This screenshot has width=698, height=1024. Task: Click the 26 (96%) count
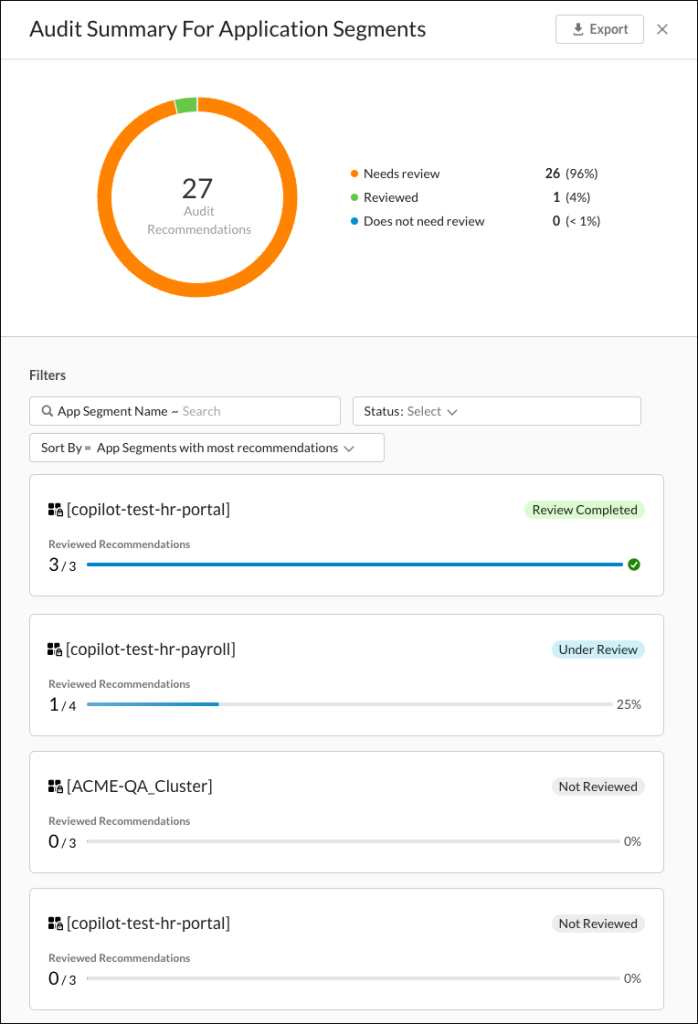tap(571, 174)
